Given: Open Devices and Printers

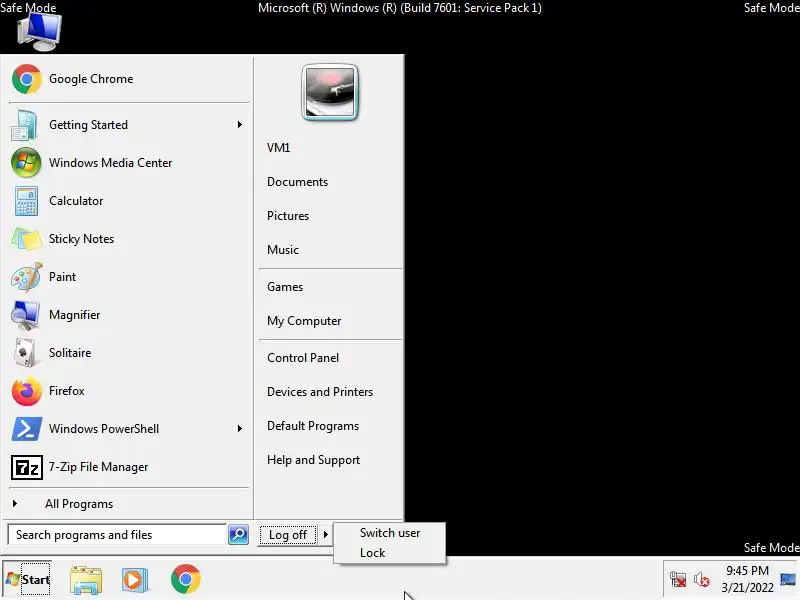Looking at the screenshot, I should click(x=320, y=392).
